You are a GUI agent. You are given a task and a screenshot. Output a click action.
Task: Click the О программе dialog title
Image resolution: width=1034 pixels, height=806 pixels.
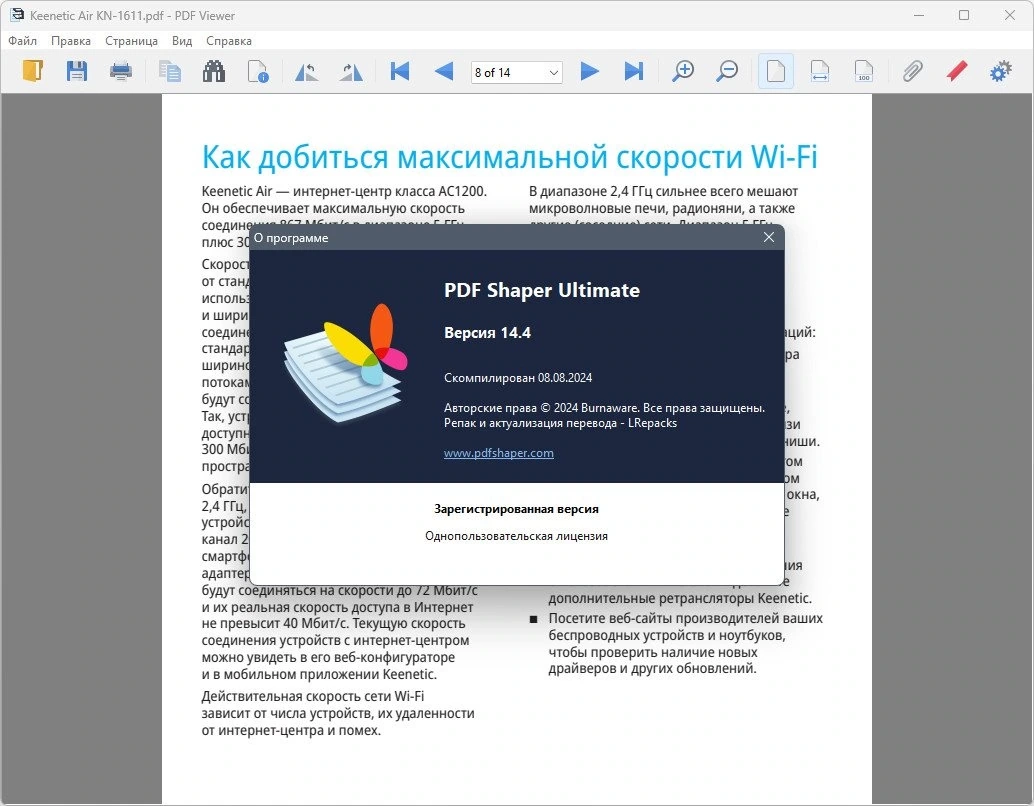point(291,238)
